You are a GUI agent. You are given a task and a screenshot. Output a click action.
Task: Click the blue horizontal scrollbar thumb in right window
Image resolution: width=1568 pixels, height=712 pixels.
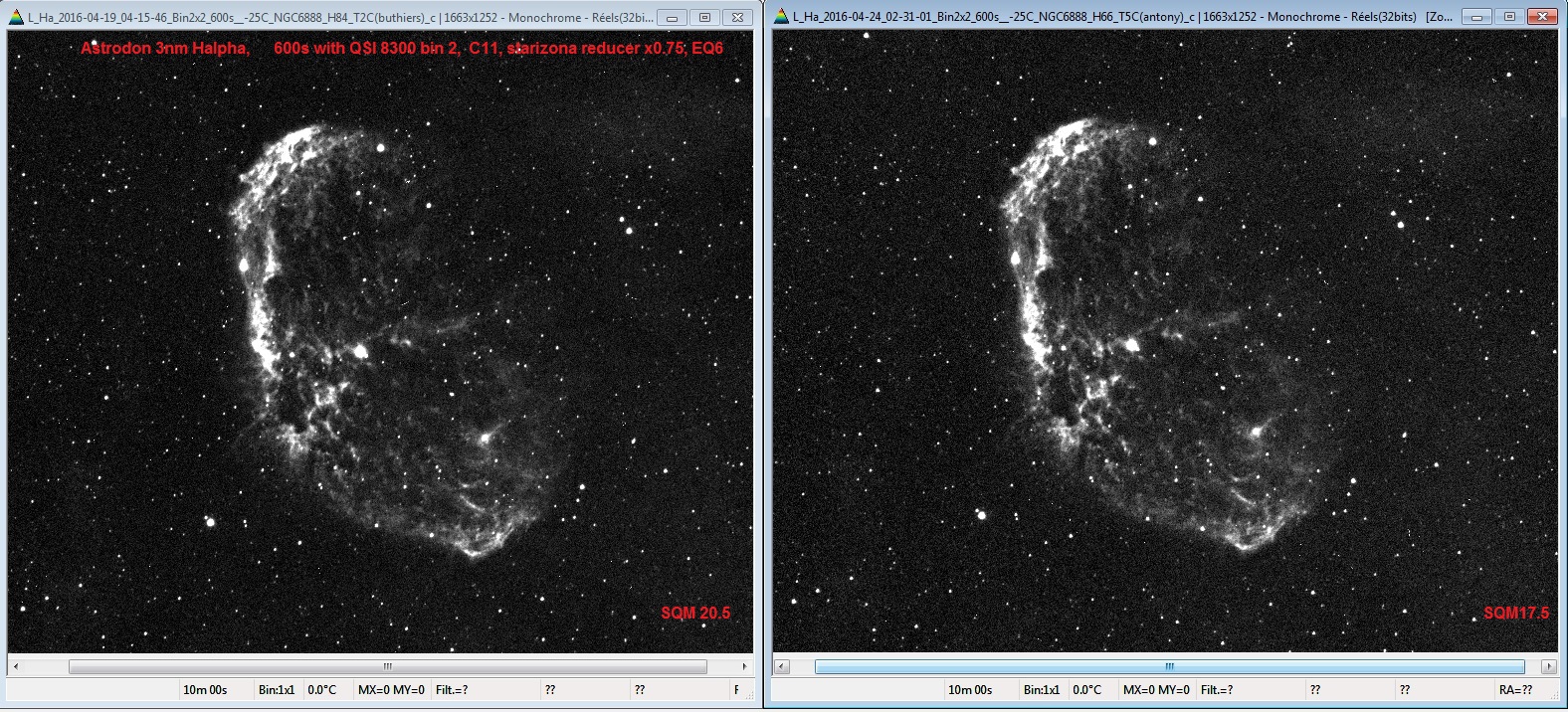click(1170, 666)
